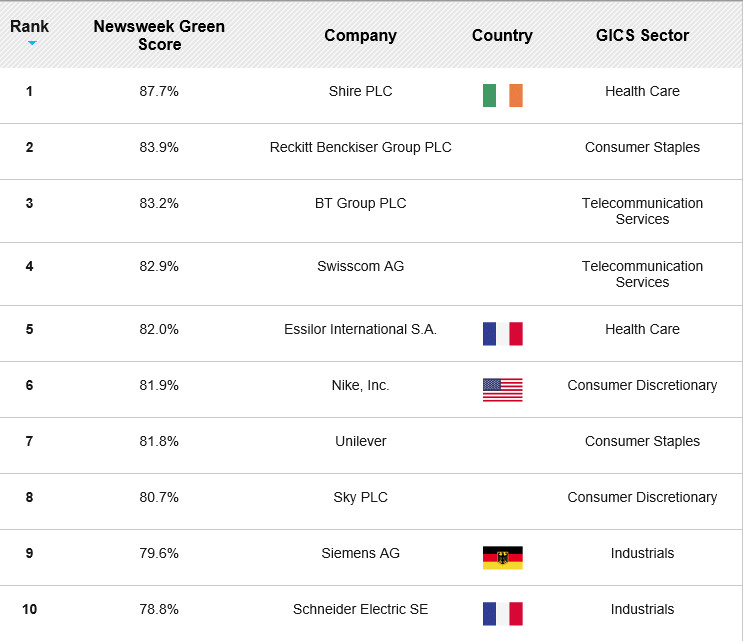Click the blue sort arrow under Rank
Image resolution: width=743 pixels, height=641 pixels.
click(32, 43)
